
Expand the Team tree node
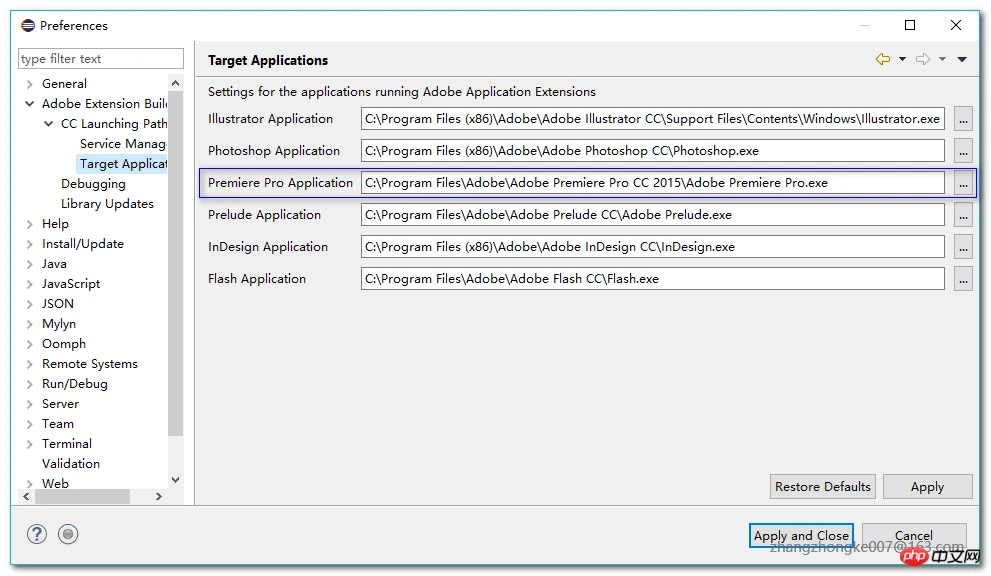click(29, 424)
